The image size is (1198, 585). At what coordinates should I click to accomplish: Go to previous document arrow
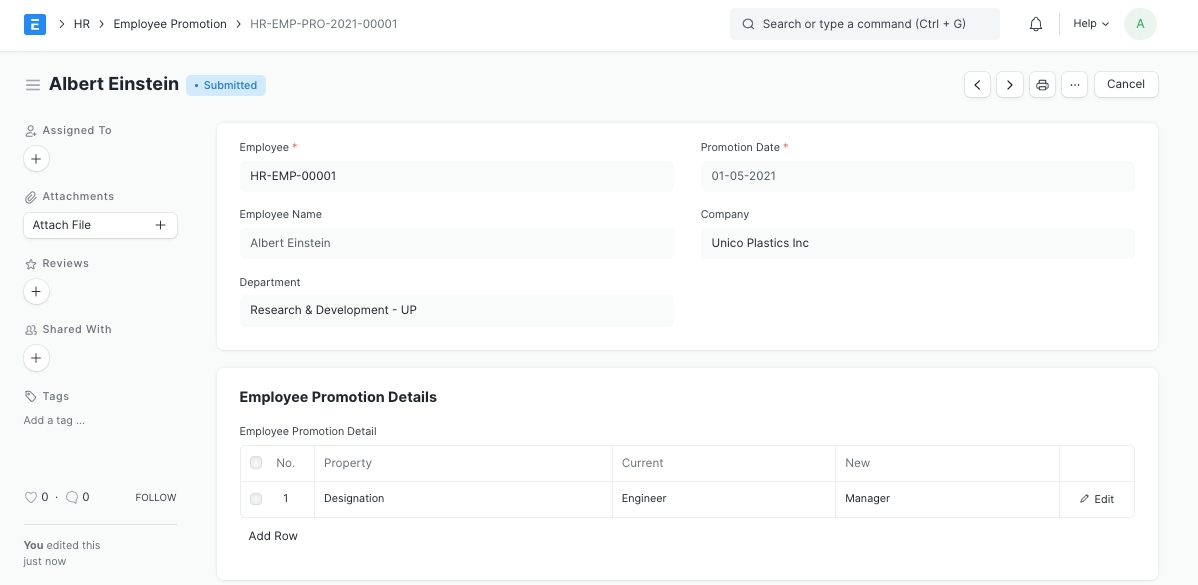click(977, 85)
